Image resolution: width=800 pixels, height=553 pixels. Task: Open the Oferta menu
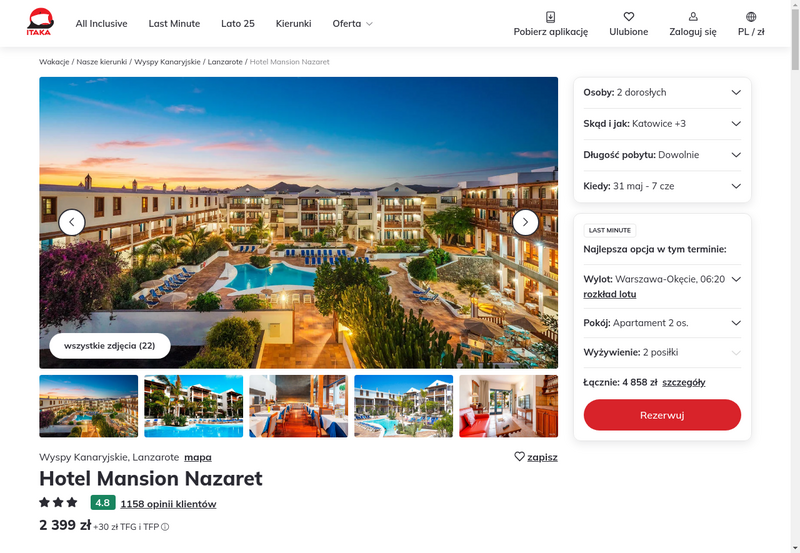(353, 23)
